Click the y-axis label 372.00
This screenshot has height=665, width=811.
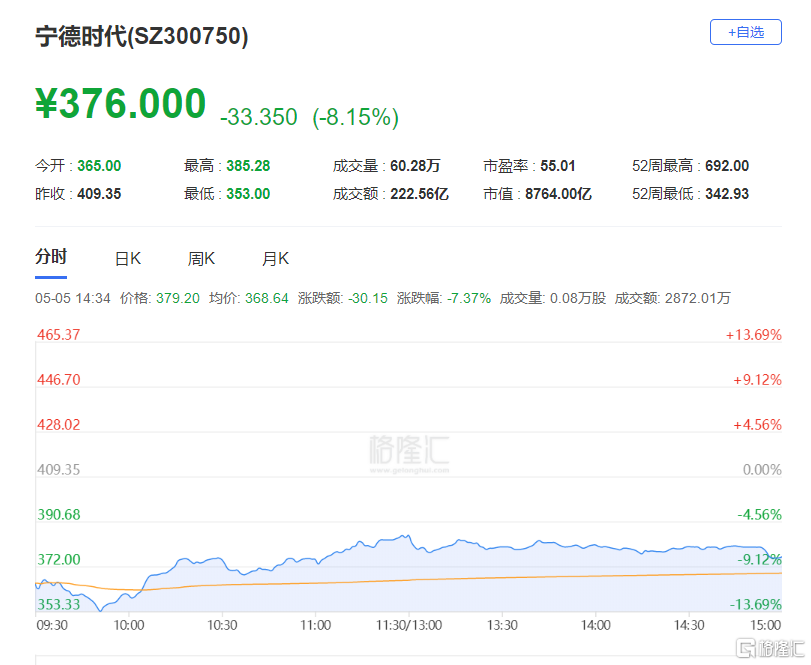pyautogui.click(x=58, y=560)
